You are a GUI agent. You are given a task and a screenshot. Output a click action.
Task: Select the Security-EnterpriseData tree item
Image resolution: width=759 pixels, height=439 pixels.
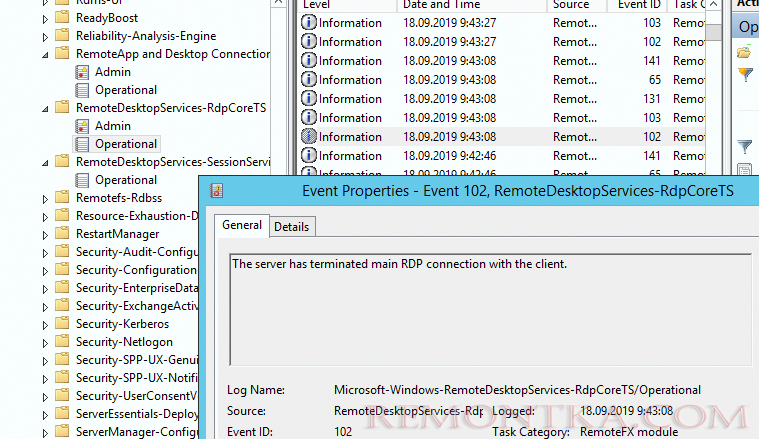pos(137,288)
